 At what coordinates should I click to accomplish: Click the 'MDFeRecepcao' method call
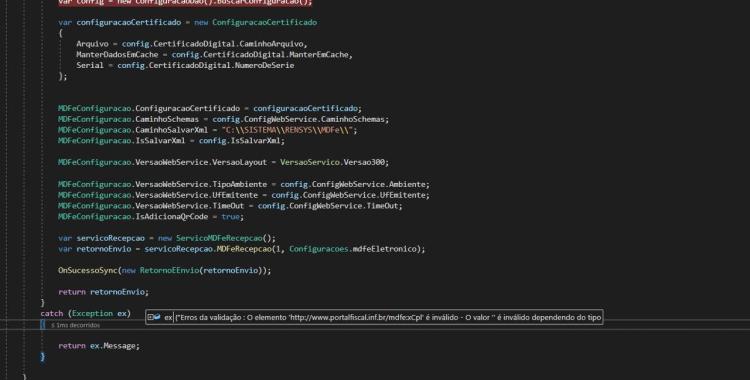click(x=244, y=249)
